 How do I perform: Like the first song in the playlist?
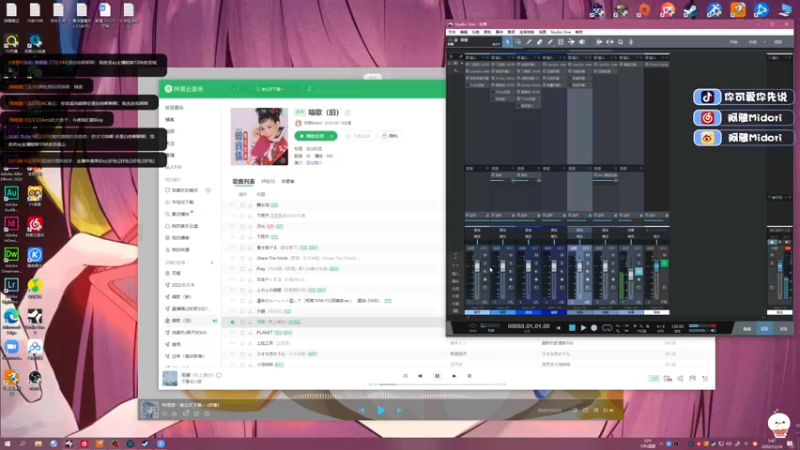(x=242, y=205)
